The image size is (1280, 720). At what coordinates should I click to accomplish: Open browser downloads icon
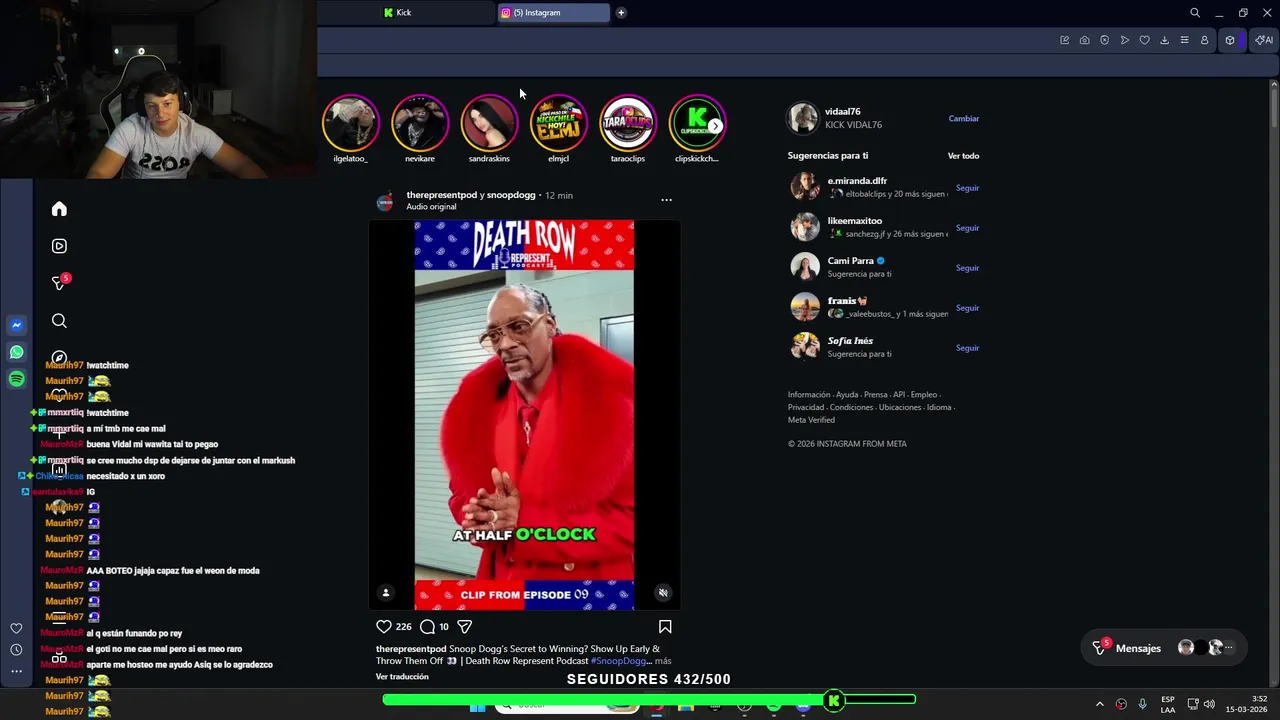[1164, 40]
